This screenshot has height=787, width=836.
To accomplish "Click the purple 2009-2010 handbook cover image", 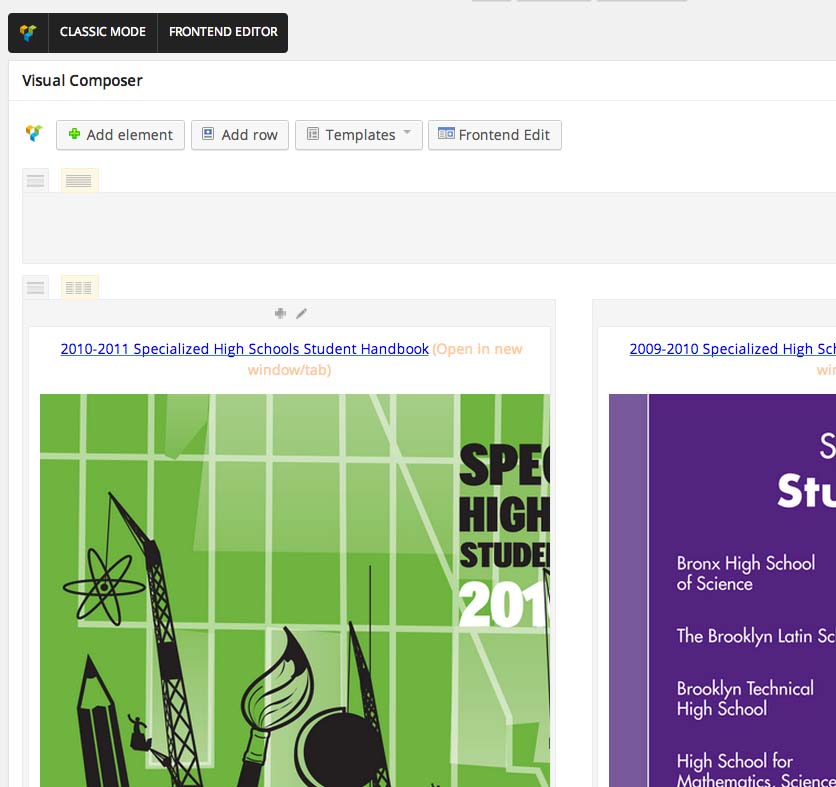I will [x=722, y=590].
